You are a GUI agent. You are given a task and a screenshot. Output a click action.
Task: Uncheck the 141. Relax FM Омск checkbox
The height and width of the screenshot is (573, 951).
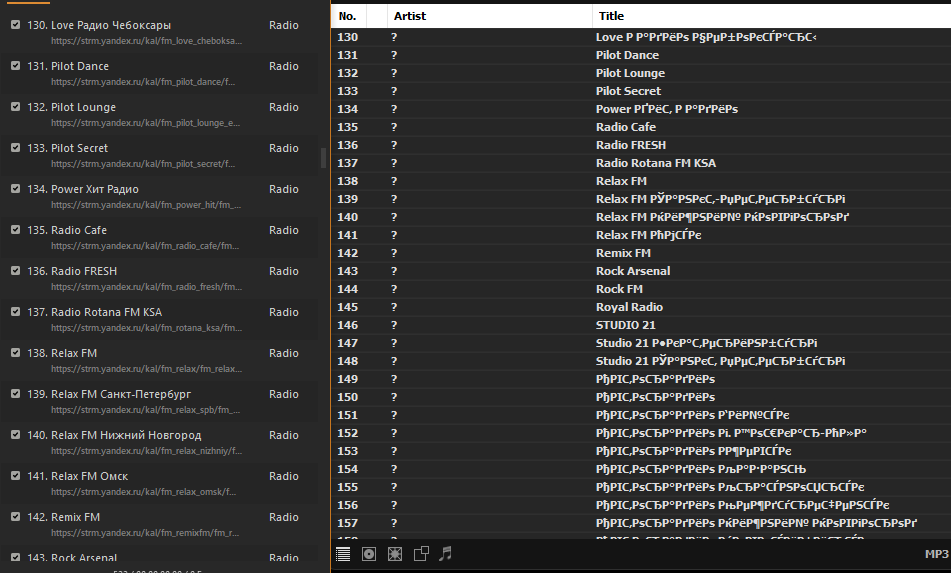click(16, 475)
